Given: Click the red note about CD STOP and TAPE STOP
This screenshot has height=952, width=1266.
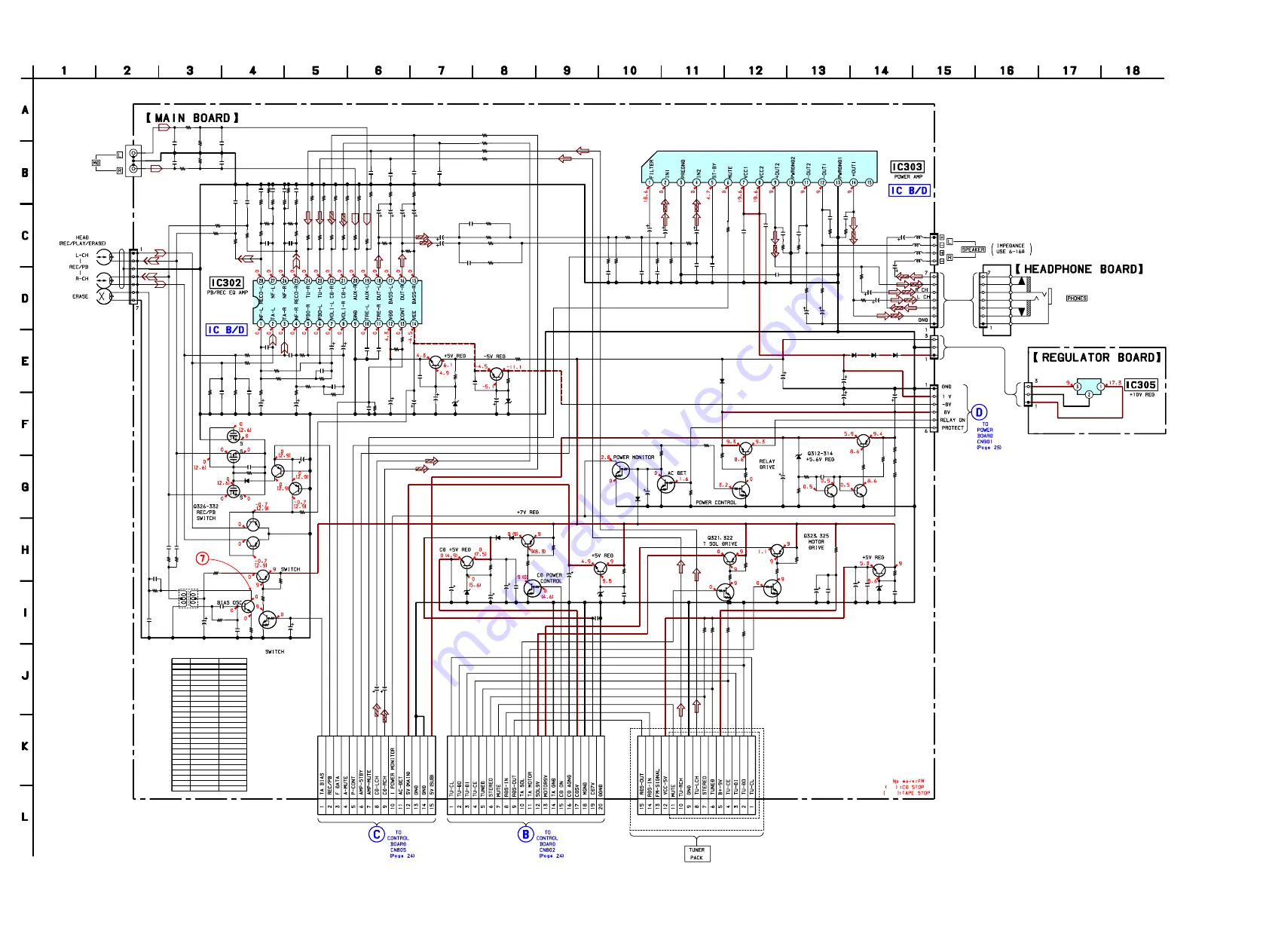Looking at the screenshot, I should pos(907,788).
